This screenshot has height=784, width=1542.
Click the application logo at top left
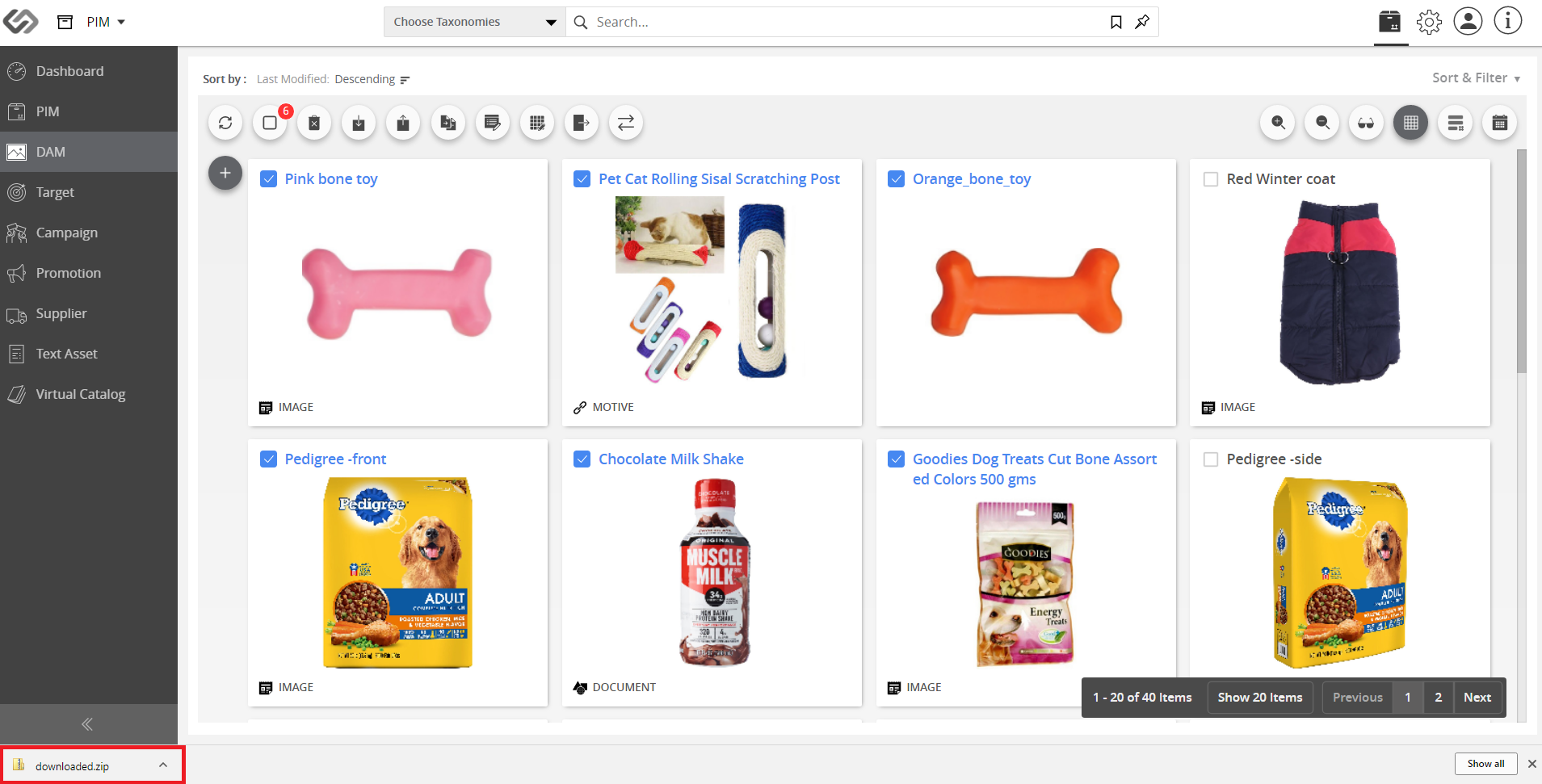tap(20, 21)
